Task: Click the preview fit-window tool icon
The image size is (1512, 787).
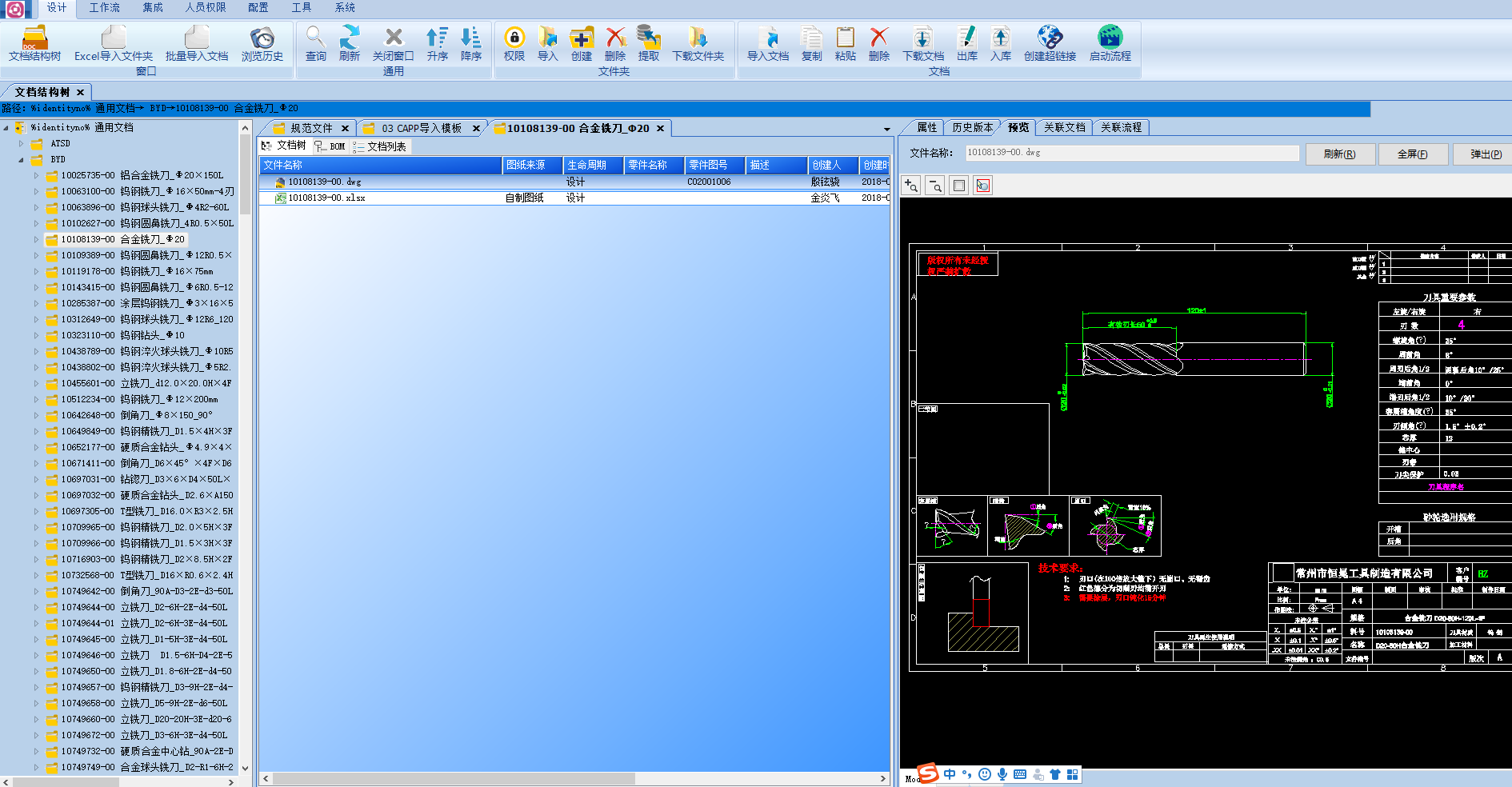Action: click(959, 186)
